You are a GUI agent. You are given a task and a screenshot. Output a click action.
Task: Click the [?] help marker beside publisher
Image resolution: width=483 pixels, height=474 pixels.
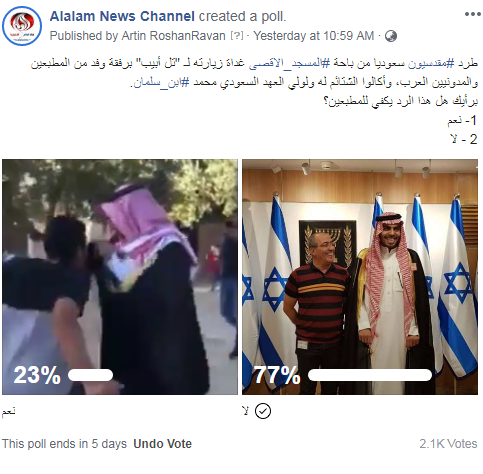tap(237, 35)
